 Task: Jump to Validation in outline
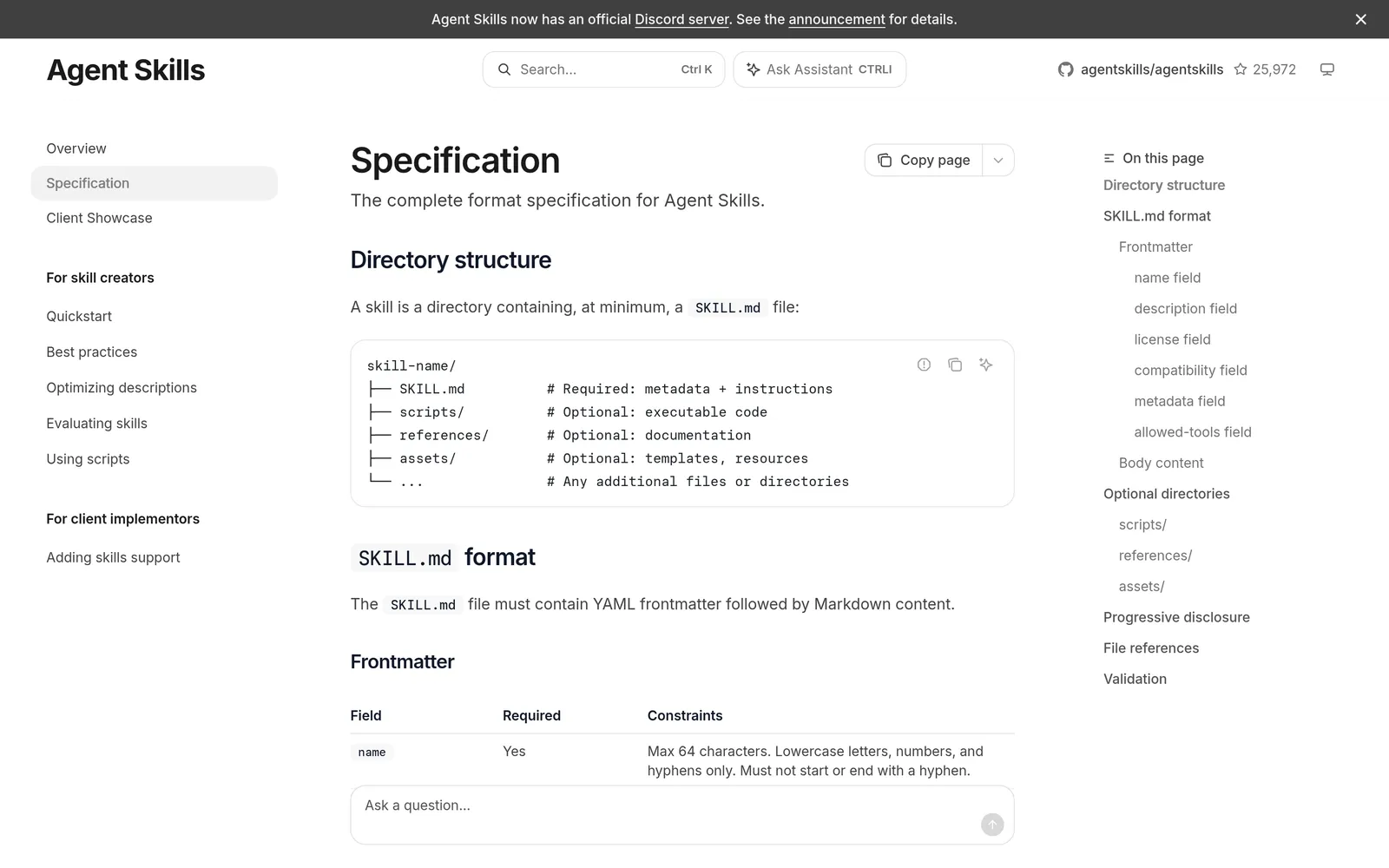click(x=1135, y=679)
